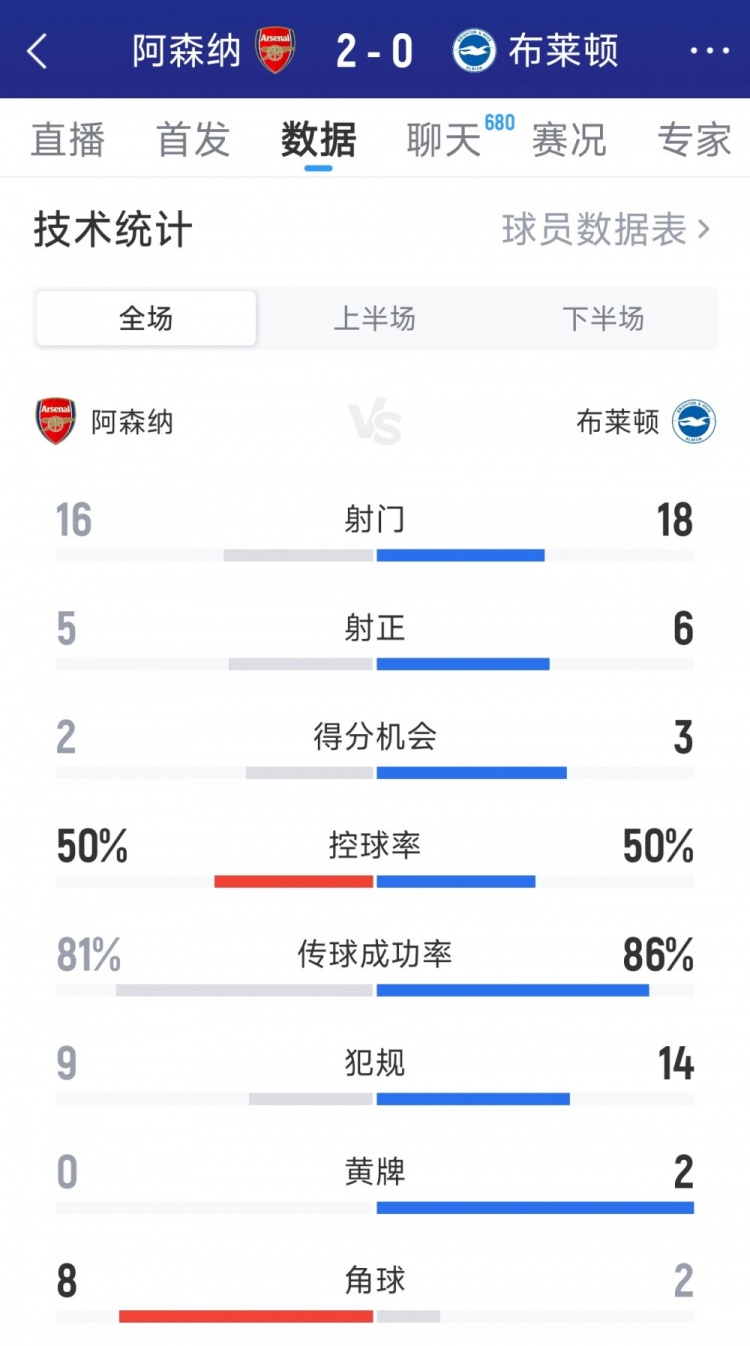Tap the 阿森纳 team name in header
The image size is (750, 1346).
[x=187, y=51]
